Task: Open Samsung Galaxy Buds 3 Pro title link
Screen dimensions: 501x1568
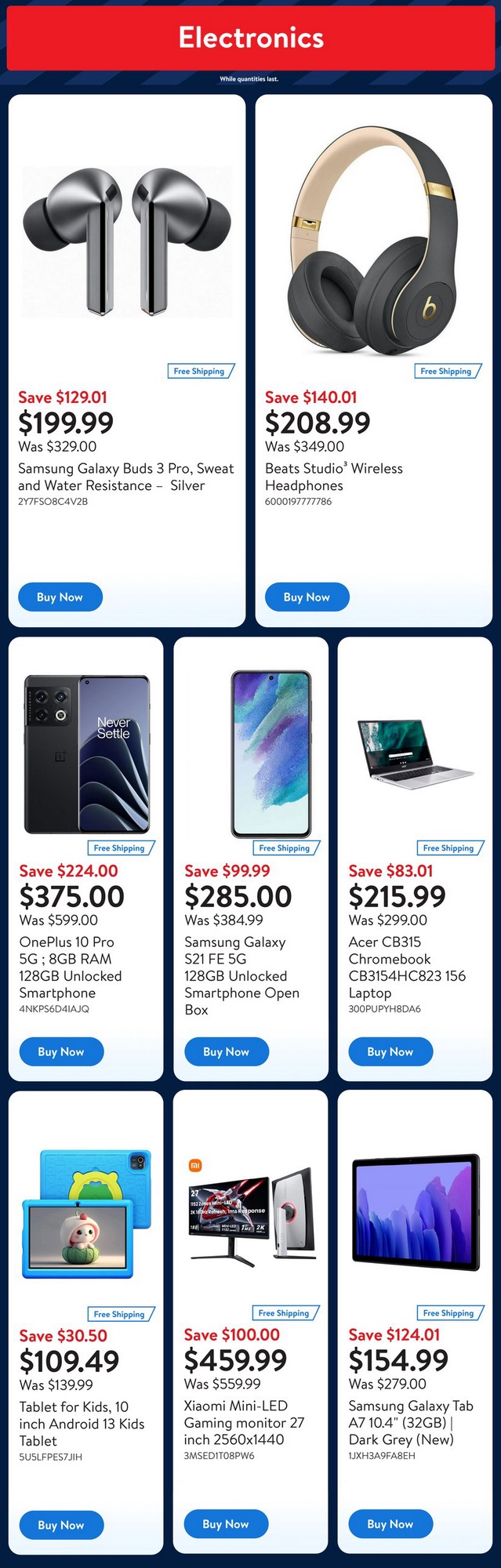Action: point(126,477)
